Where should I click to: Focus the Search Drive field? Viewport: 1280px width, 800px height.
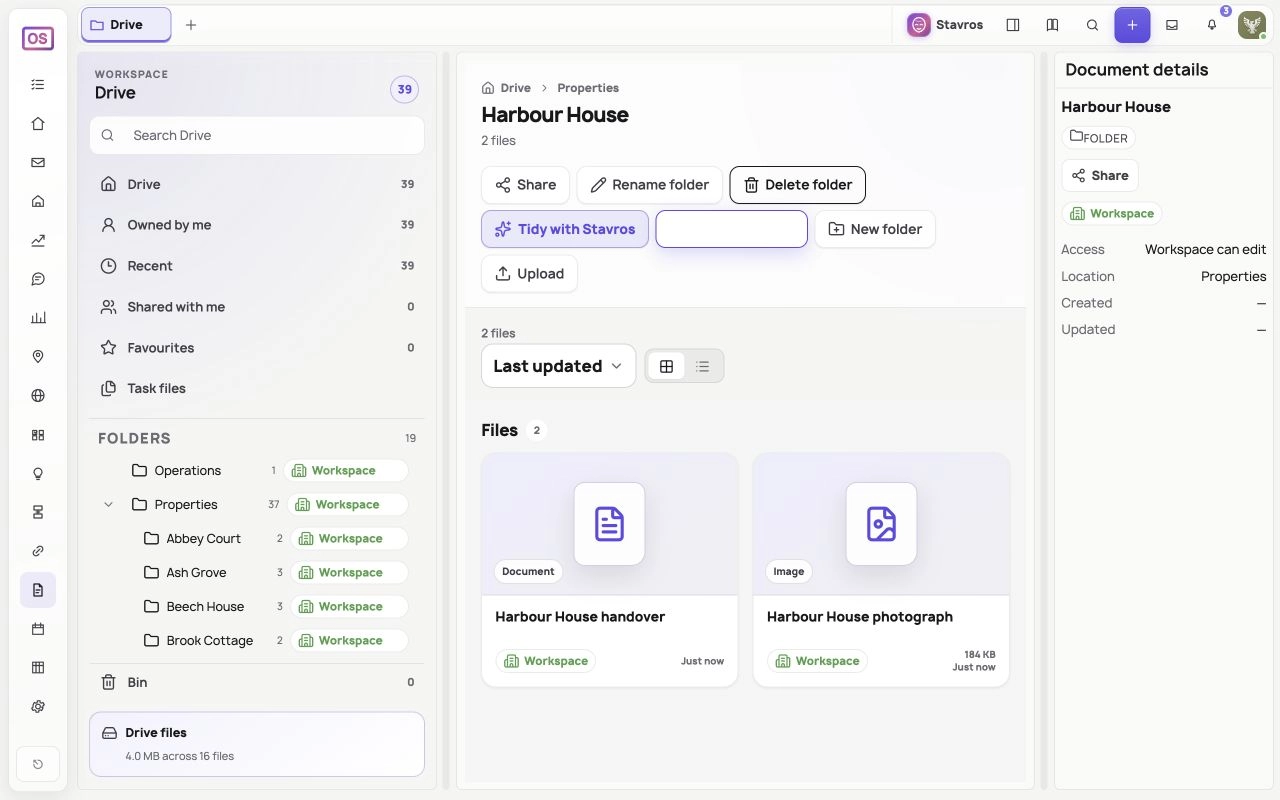click(257, 135)
